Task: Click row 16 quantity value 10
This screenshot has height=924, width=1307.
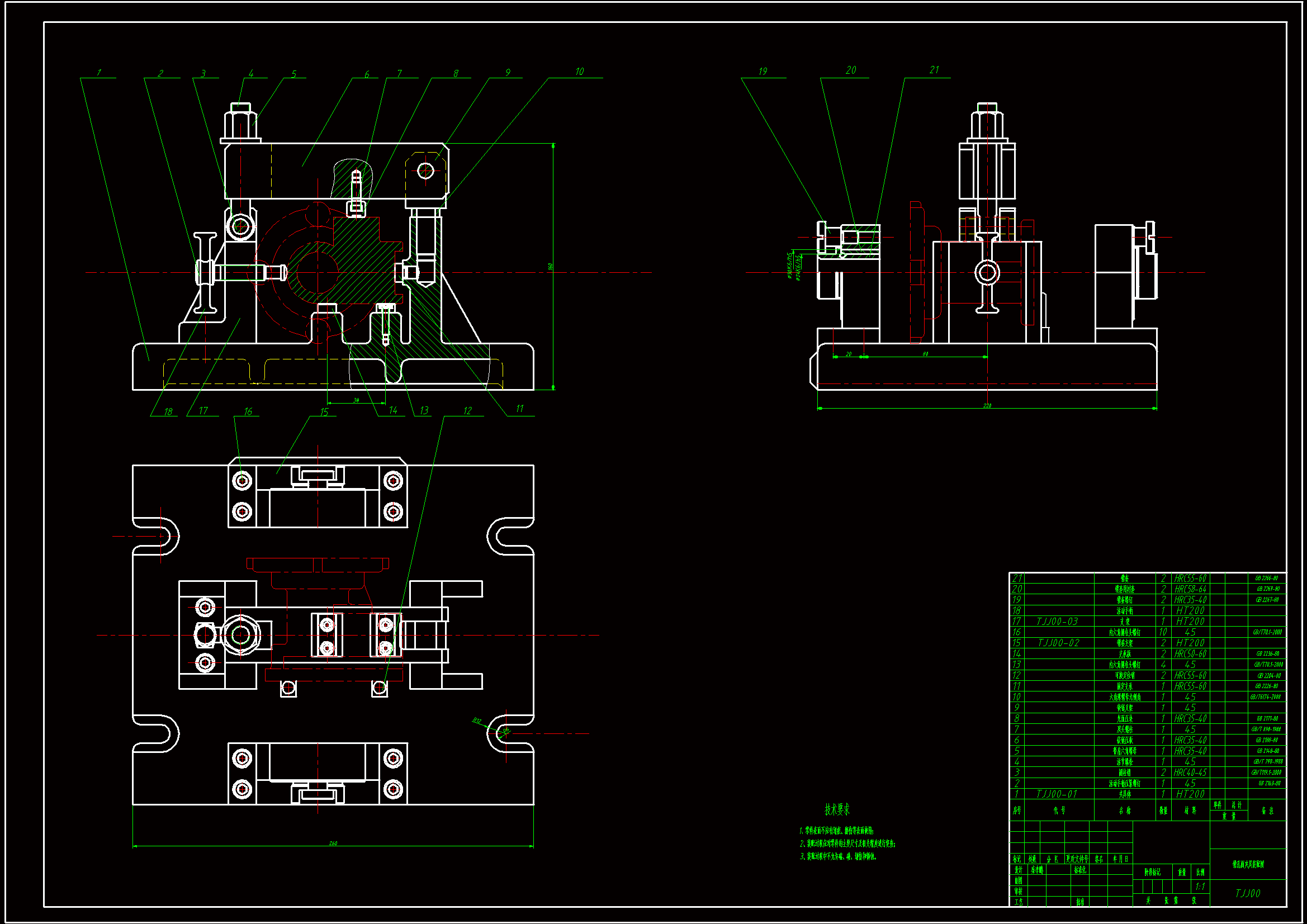Action: [x=1162, y=633]
